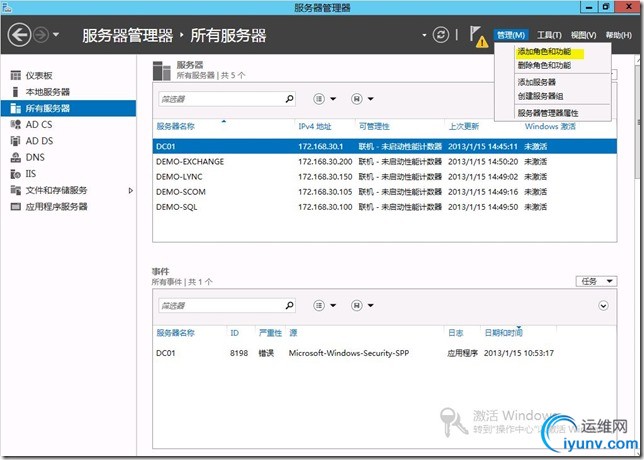Select 本地服务器 icon in sidebar

click(x=16, y=92)
